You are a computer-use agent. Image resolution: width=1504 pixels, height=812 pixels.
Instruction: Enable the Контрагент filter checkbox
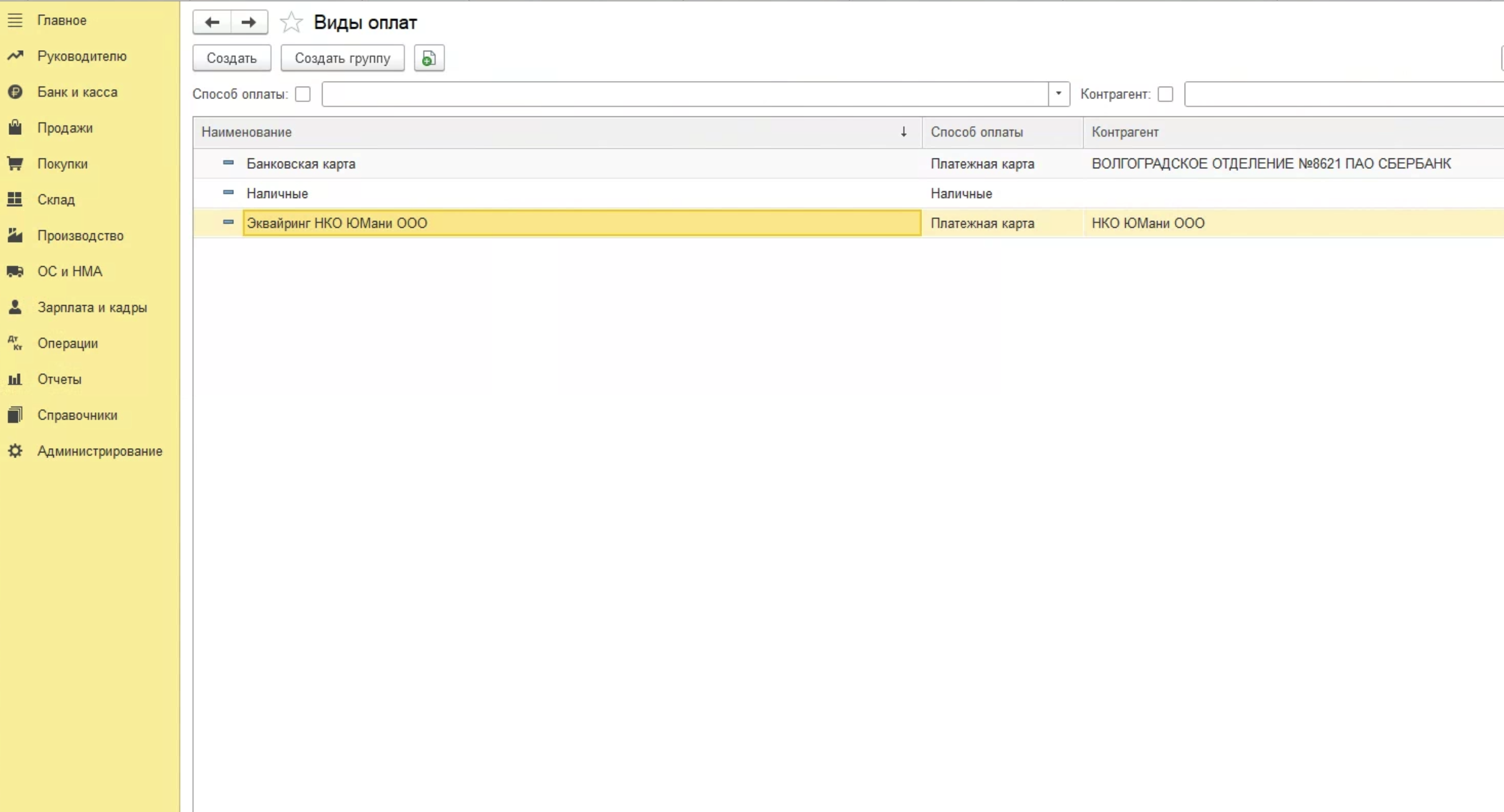click(x=1165, y=94)
